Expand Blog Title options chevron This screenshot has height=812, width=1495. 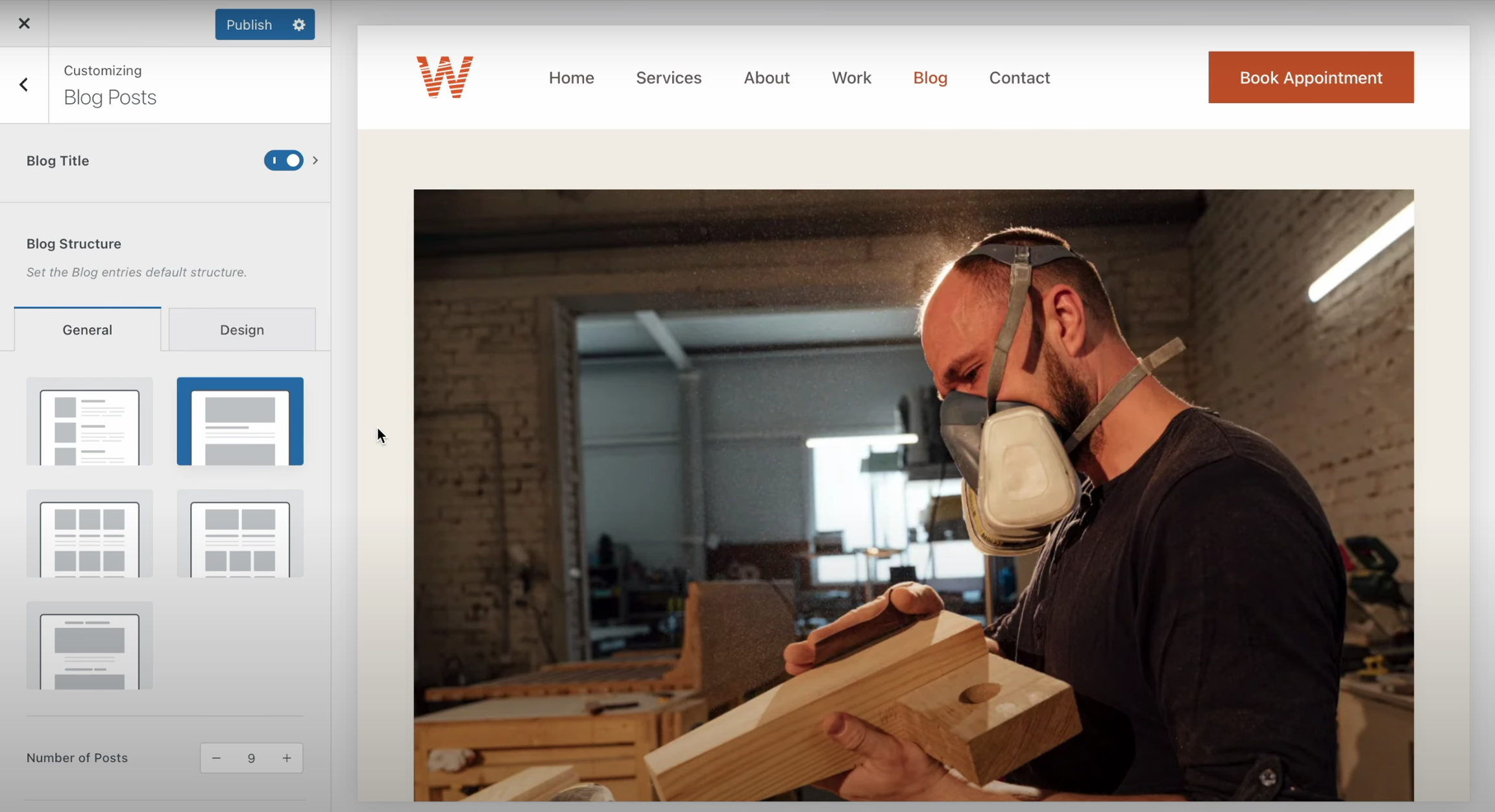click(315, 160)
